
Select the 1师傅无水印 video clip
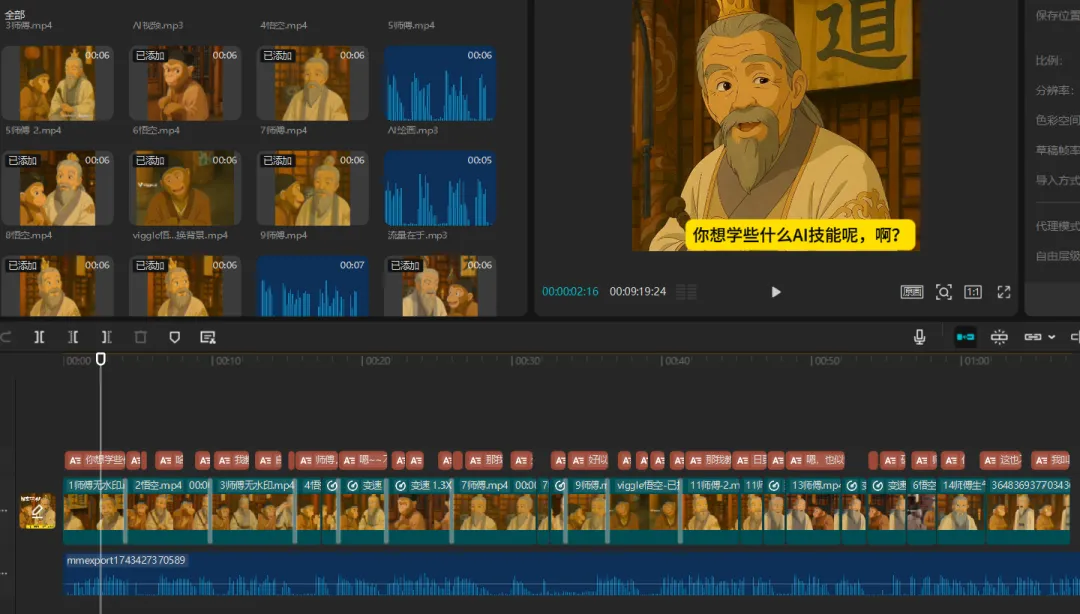pyautogui.click(x=94, y=511)
